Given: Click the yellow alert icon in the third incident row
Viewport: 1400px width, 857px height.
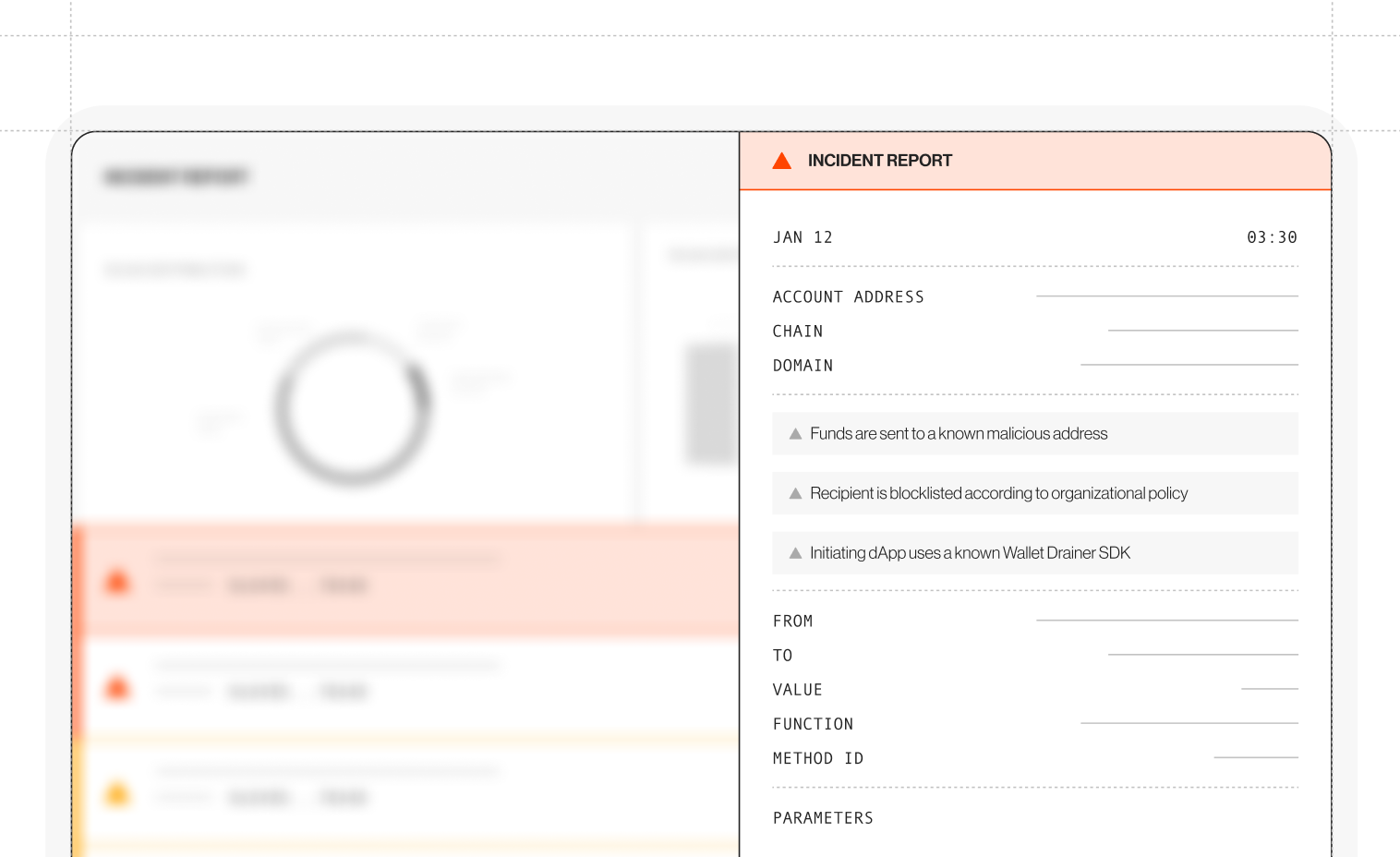Looking at the screenshot, I should 117,794.
